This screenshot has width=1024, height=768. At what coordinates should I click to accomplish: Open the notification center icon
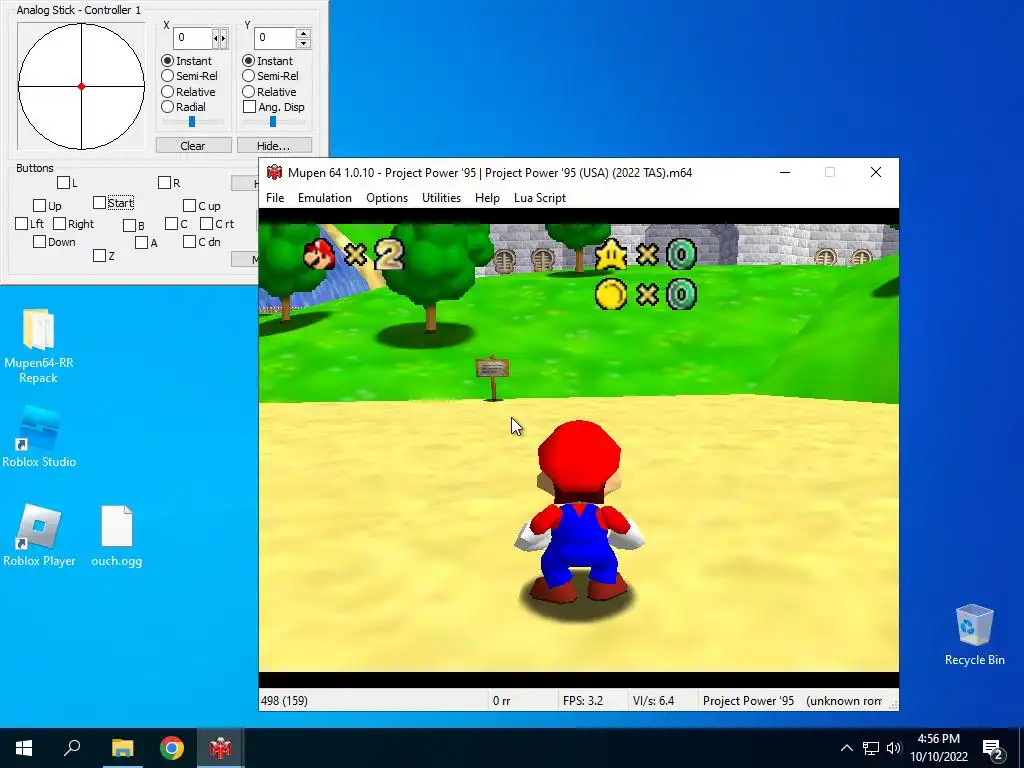point(993,748)
